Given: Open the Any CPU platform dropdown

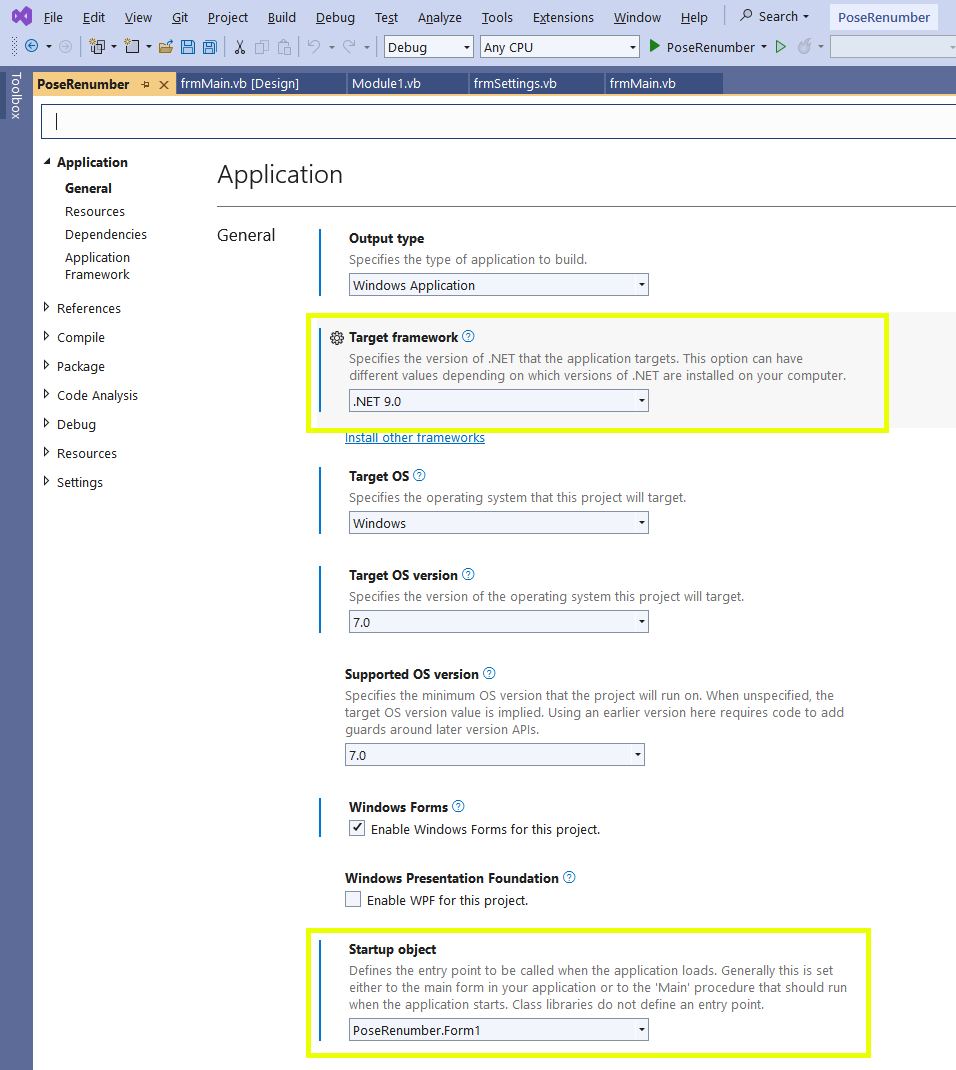Looking at the screenshot, I should [560, 47].
